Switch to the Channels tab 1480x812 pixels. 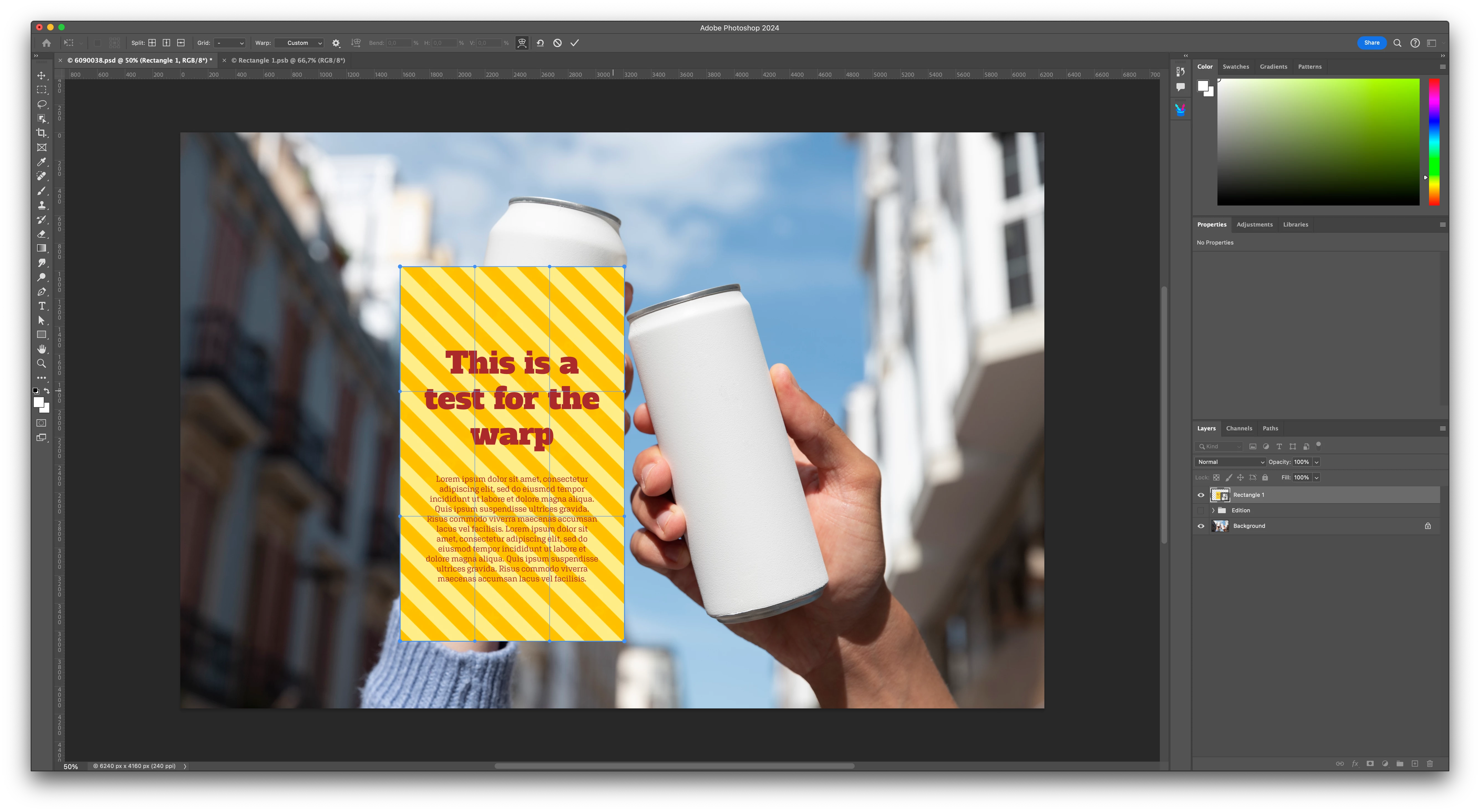coord(1239,428)
